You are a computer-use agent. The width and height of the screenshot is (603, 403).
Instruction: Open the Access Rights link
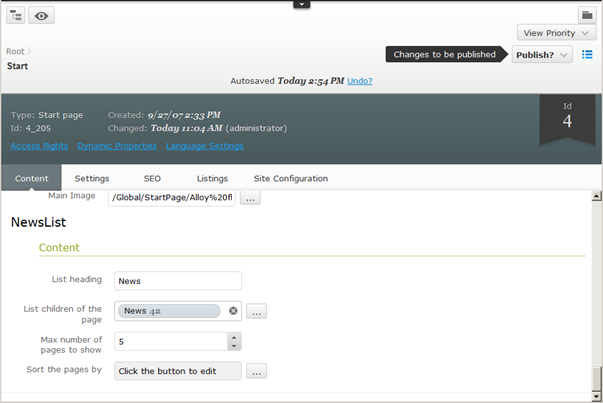coord(39,146)
